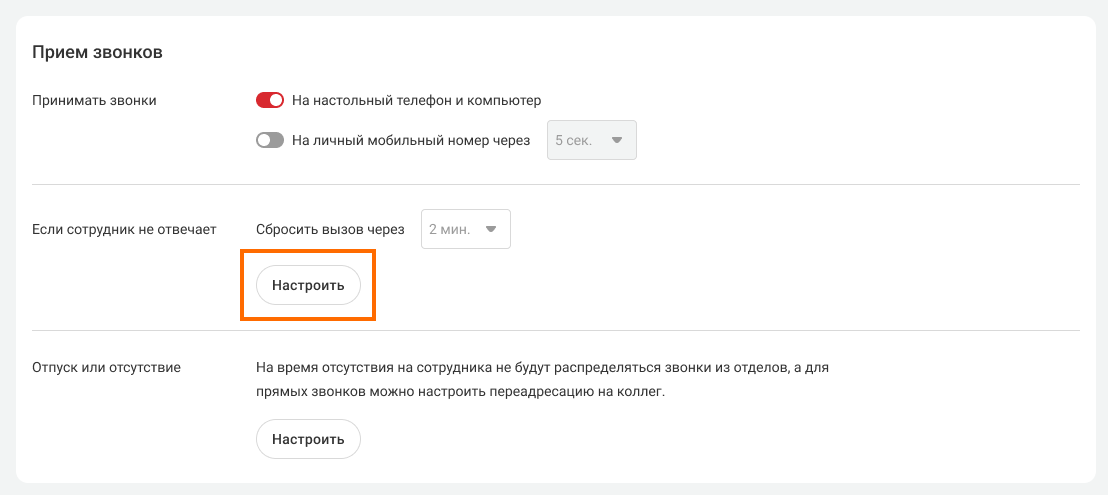Image resolution: width=1108 pixels, height=495 pixels.
Task: Click the 'Если сотрудник не отвечает' label
Action: point(124,229)
